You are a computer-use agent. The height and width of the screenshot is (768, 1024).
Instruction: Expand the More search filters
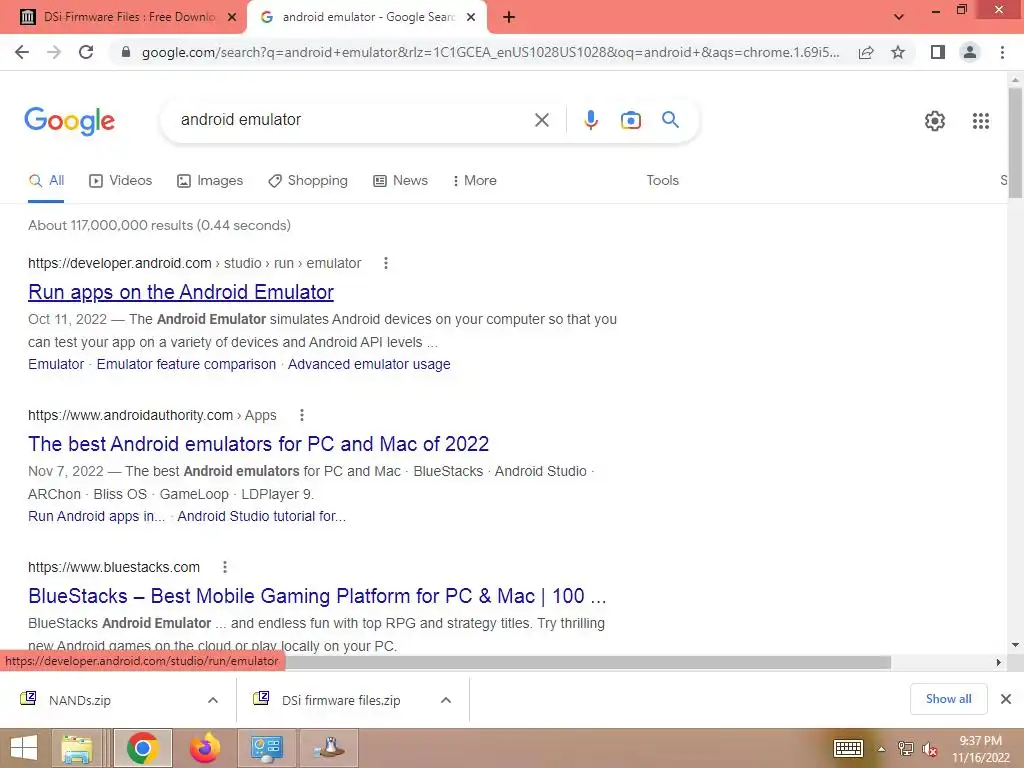click(x=475, y=181)
